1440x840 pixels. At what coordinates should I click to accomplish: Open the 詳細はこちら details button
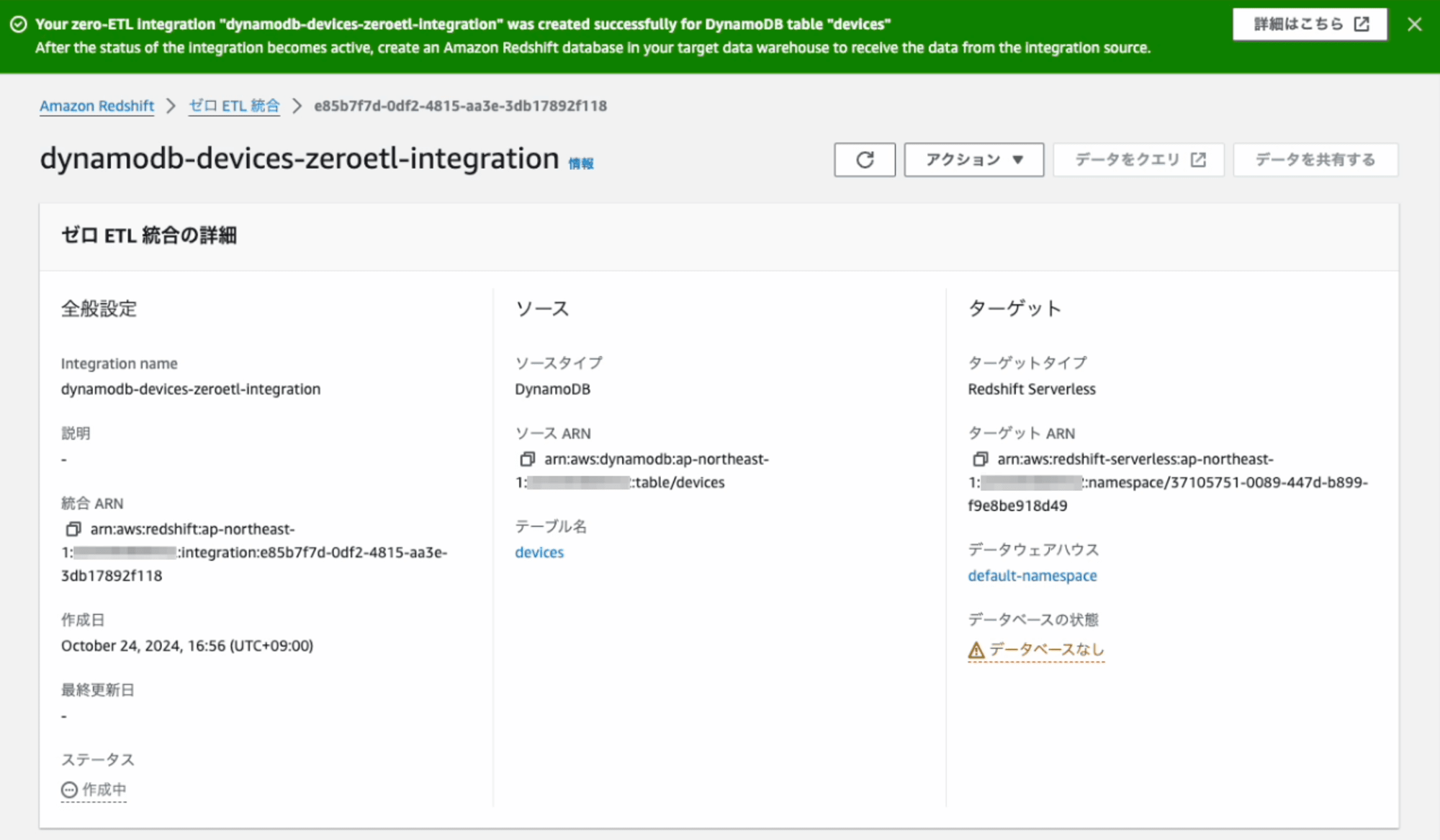1310,24
